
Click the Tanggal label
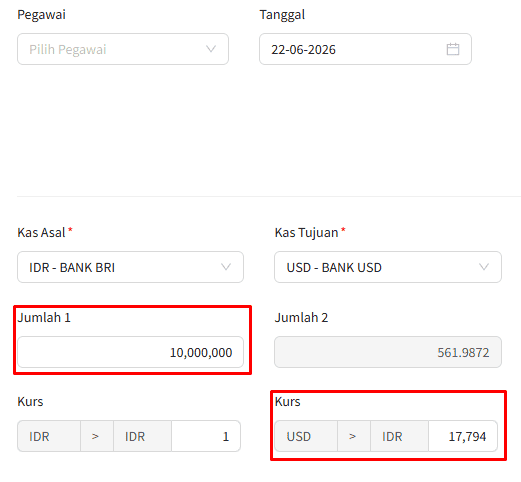click(x=282, y=15)
